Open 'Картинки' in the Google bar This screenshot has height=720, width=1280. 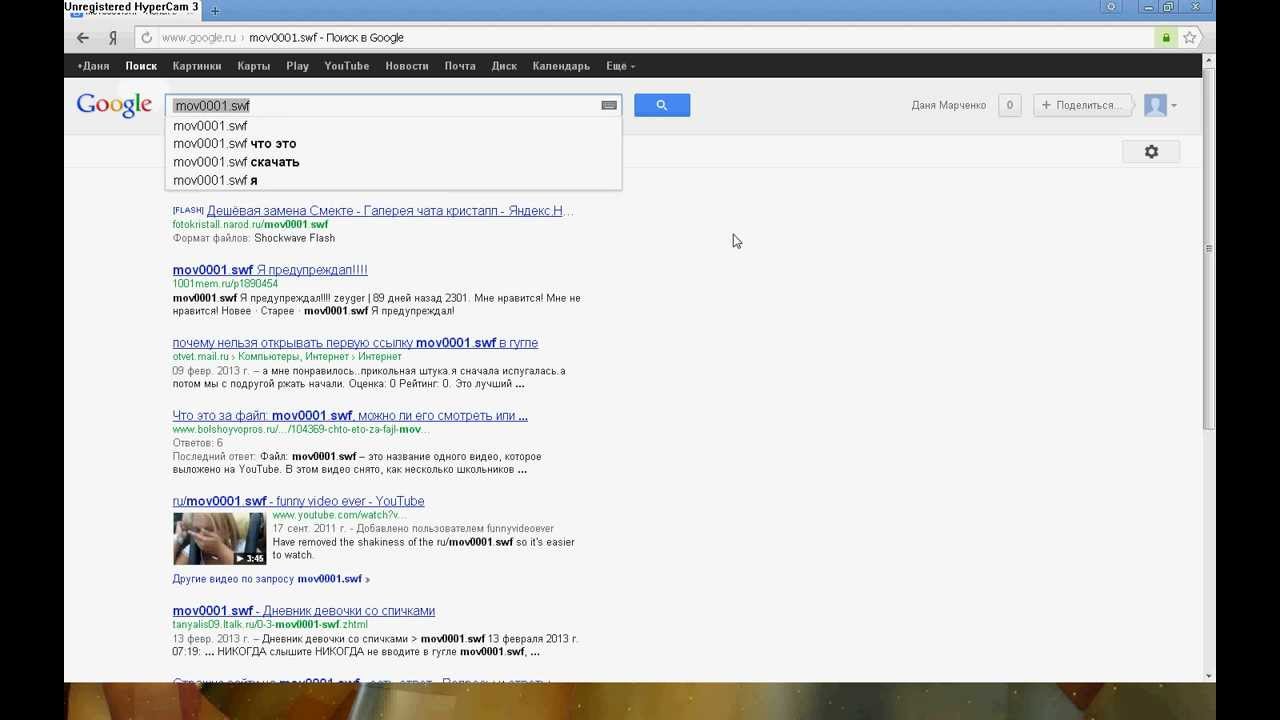(x=196, y=66)
